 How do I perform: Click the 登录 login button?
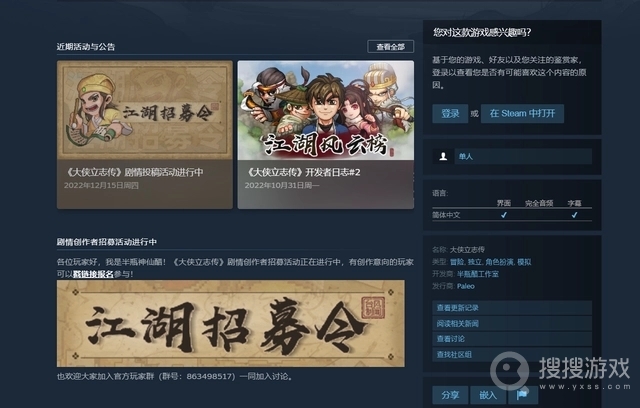click(x=450, y=113)
